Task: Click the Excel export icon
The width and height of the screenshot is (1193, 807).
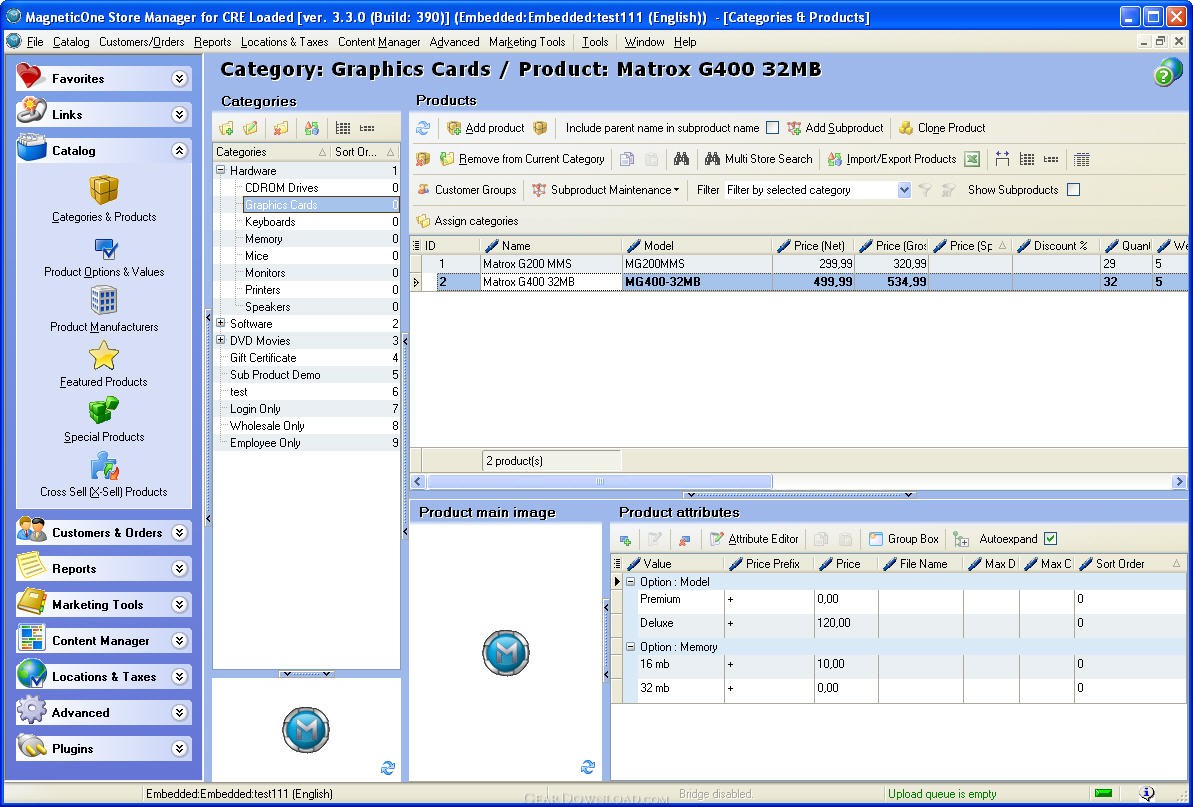Action: coord(972,159)
